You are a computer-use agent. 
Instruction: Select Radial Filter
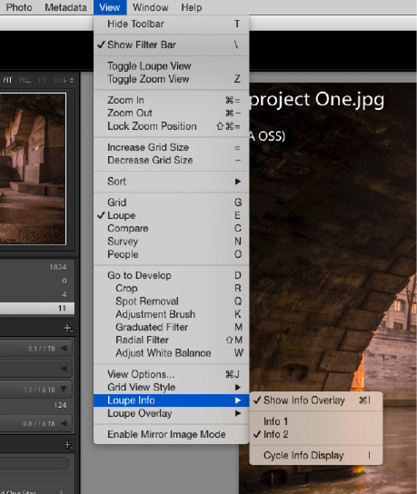pos(171,340)
